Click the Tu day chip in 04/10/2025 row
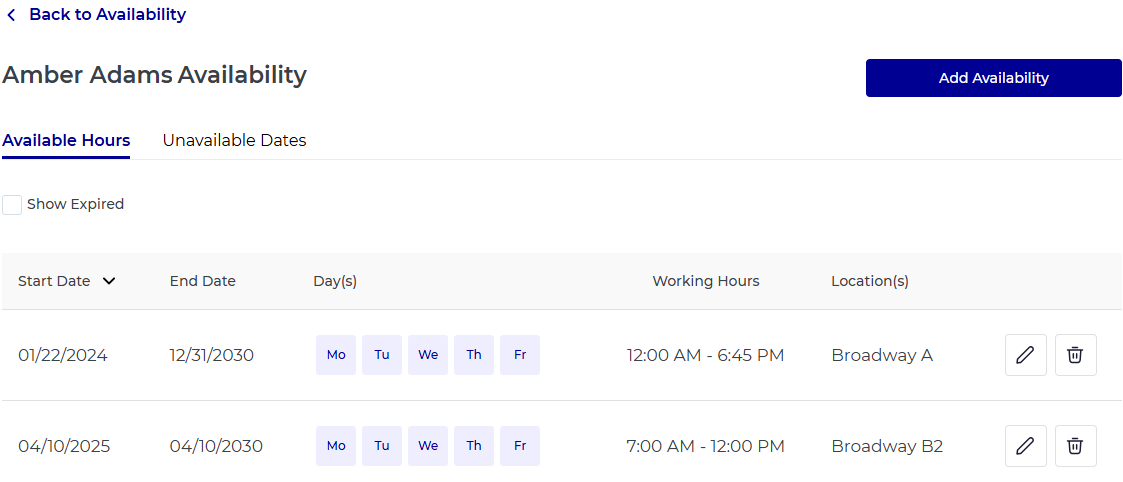This screenshot has height=482, width=1123. click(382, 446)
